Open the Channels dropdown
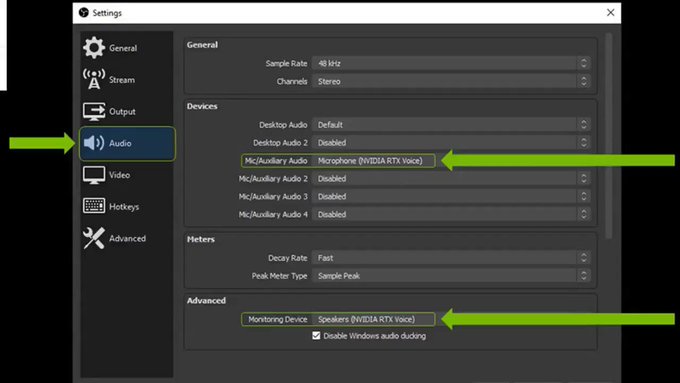Image resolution: width=680 pixels, height=383 pixels. point(451,81)
